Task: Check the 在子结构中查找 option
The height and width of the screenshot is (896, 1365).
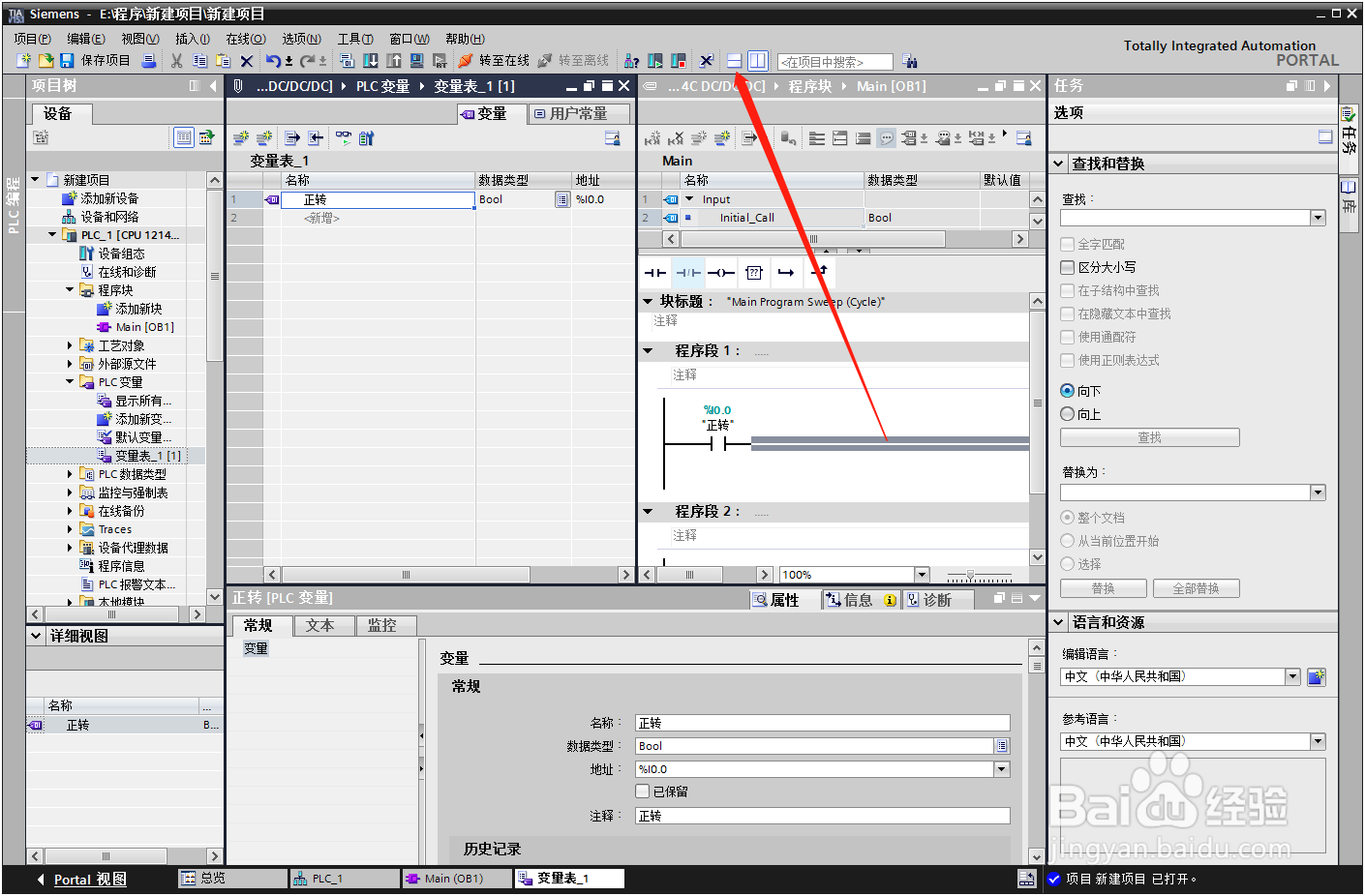Action: pos(1068,290)
